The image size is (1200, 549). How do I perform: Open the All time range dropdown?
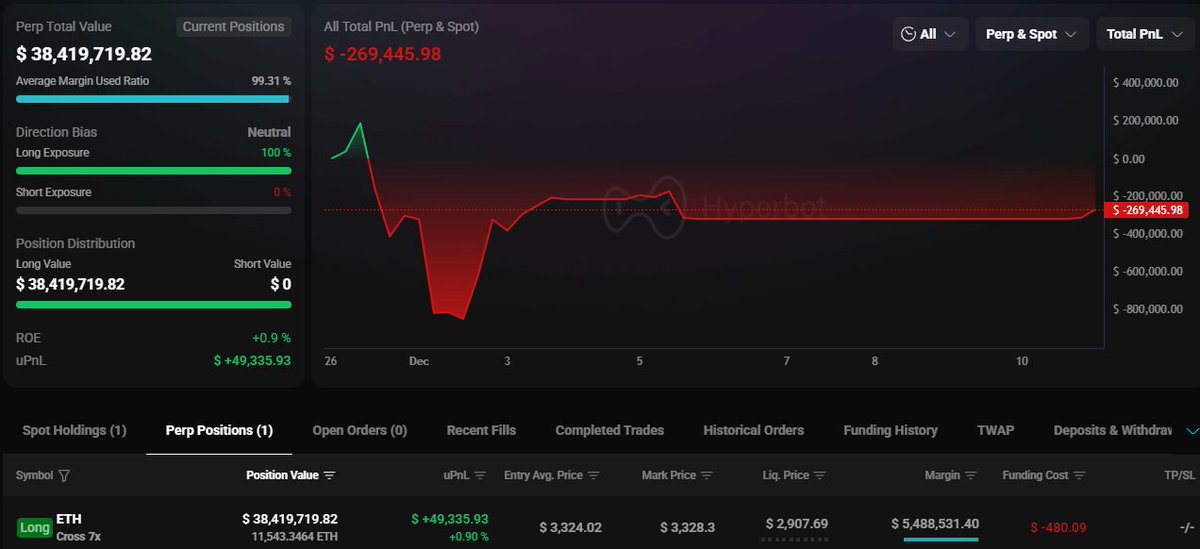coord(930,34)
